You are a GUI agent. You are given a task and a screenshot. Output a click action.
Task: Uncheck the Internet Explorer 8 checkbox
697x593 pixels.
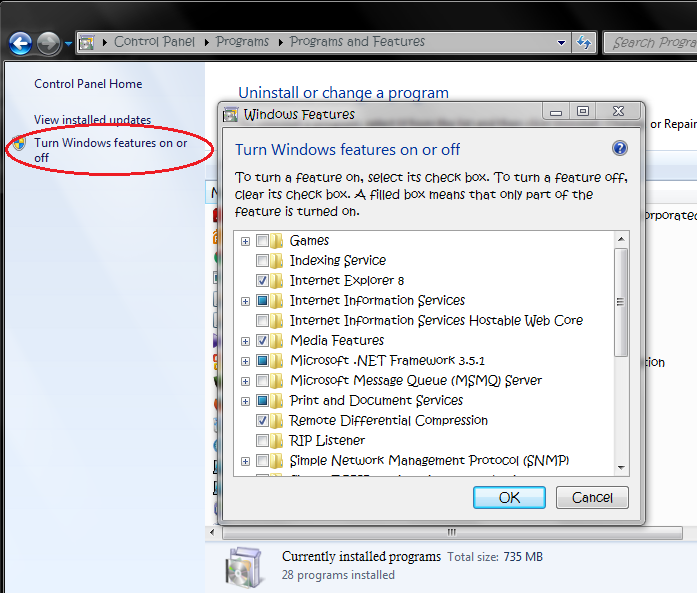click(262, 280)
